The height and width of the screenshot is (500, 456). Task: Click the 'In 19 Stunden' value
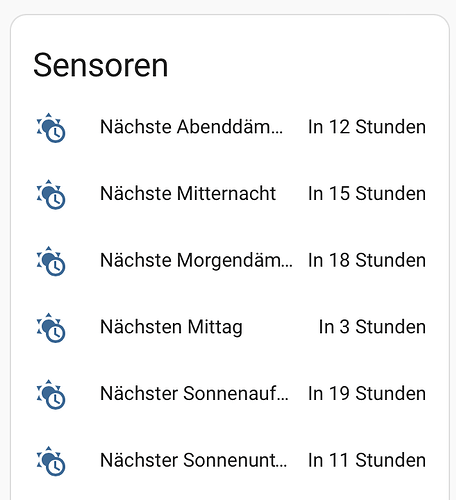(x=367, y=394)
